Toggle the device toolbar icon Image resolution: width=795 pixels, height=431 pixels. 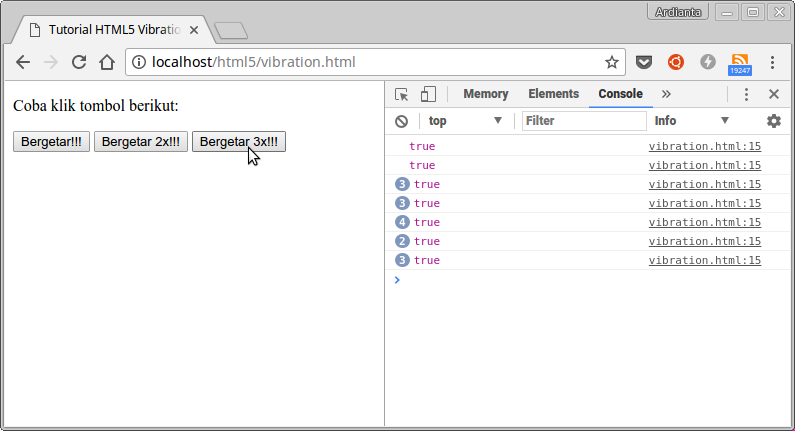click(x=428, y=94)
